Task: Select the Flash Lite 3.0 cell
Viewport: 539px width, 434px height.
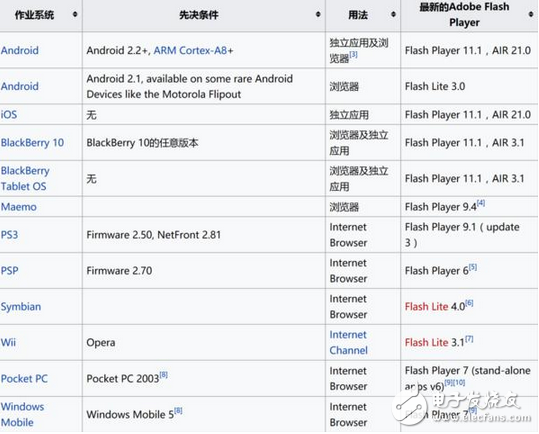Action: (x=469, y=86)
